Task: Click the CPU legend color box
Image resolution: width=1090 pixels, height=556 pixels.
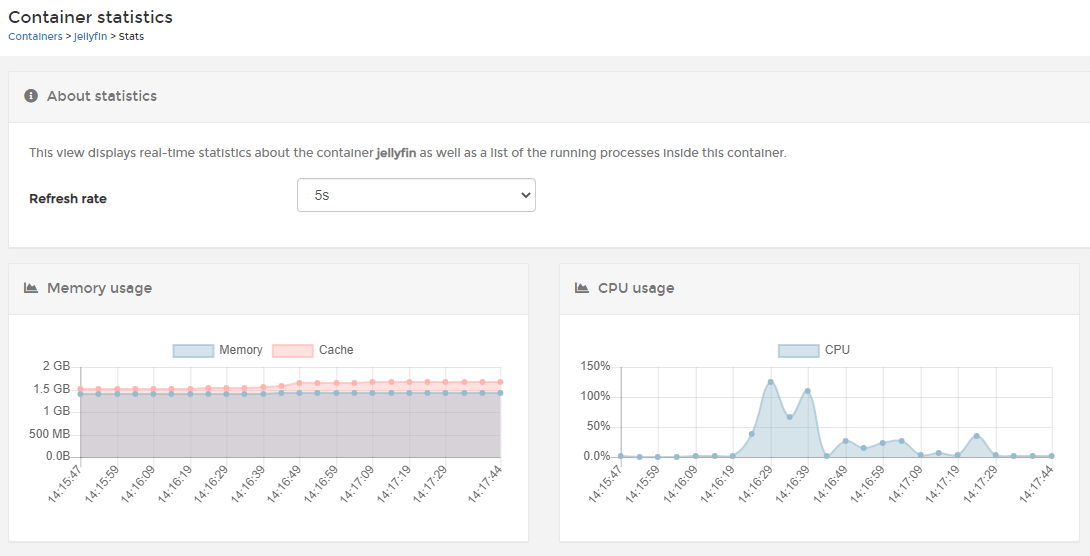Action: (798, 350)
